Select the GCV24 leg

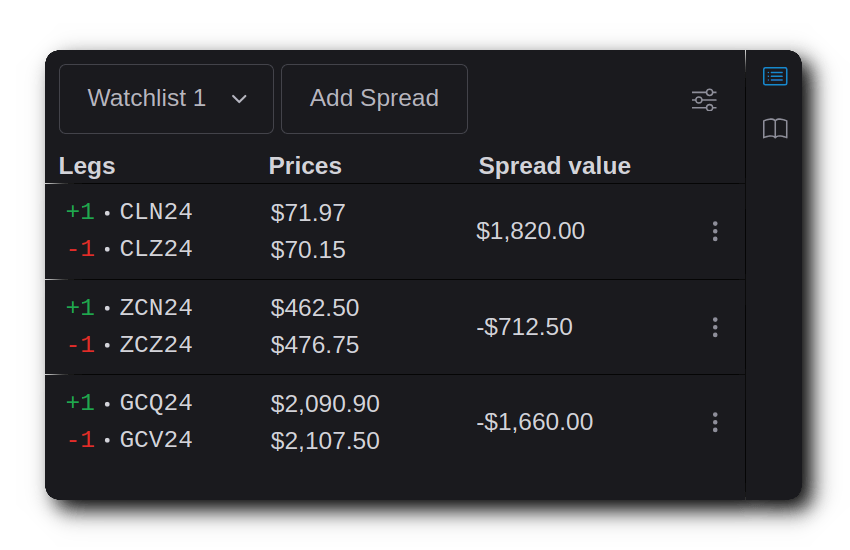click(156, 440)
